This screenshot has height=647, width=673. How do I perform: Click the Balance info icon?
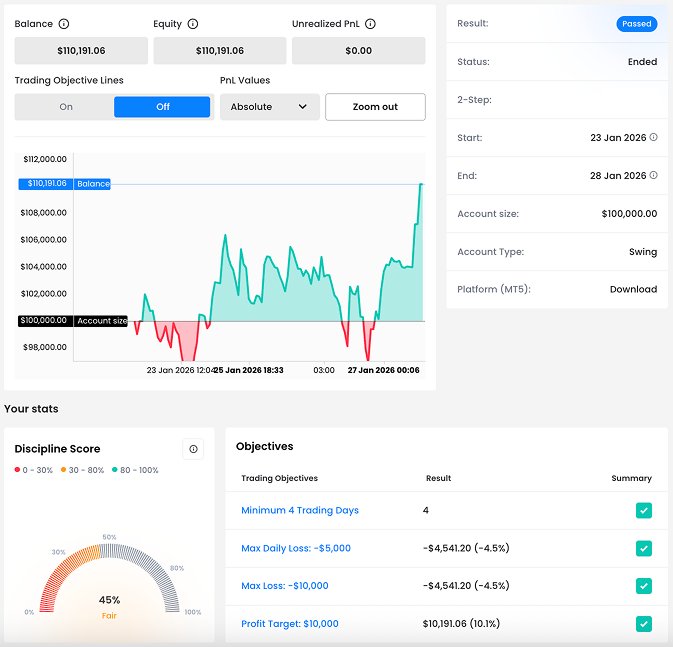click(x=64, y=24)
